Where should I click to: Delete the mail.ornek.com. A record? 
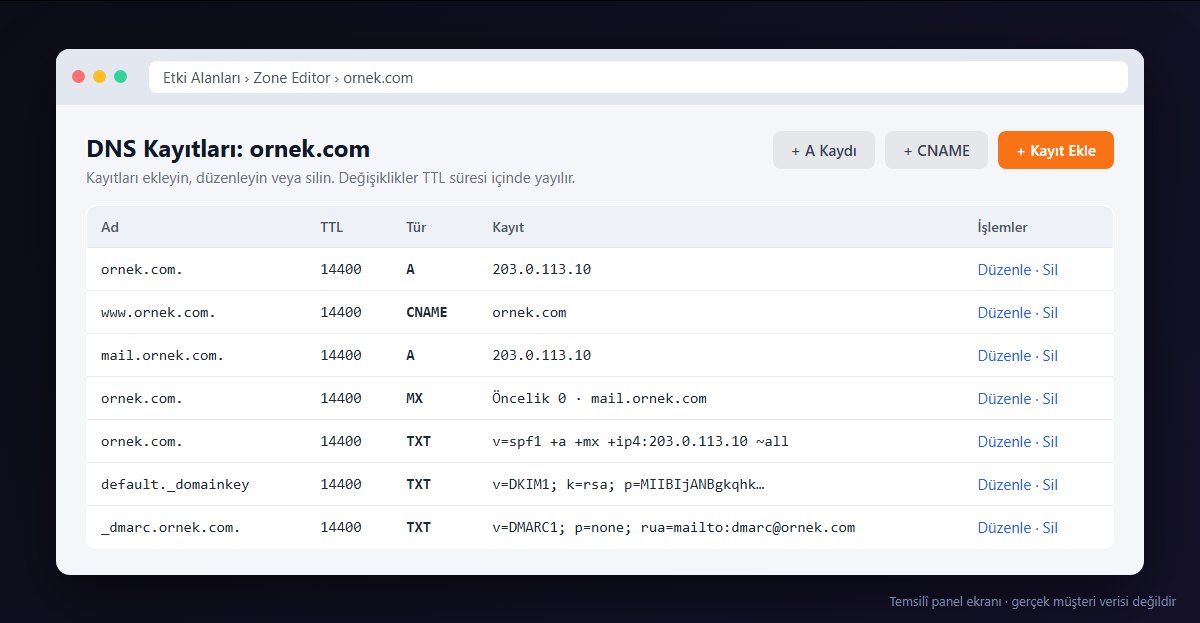click(x=1050, y=356)
